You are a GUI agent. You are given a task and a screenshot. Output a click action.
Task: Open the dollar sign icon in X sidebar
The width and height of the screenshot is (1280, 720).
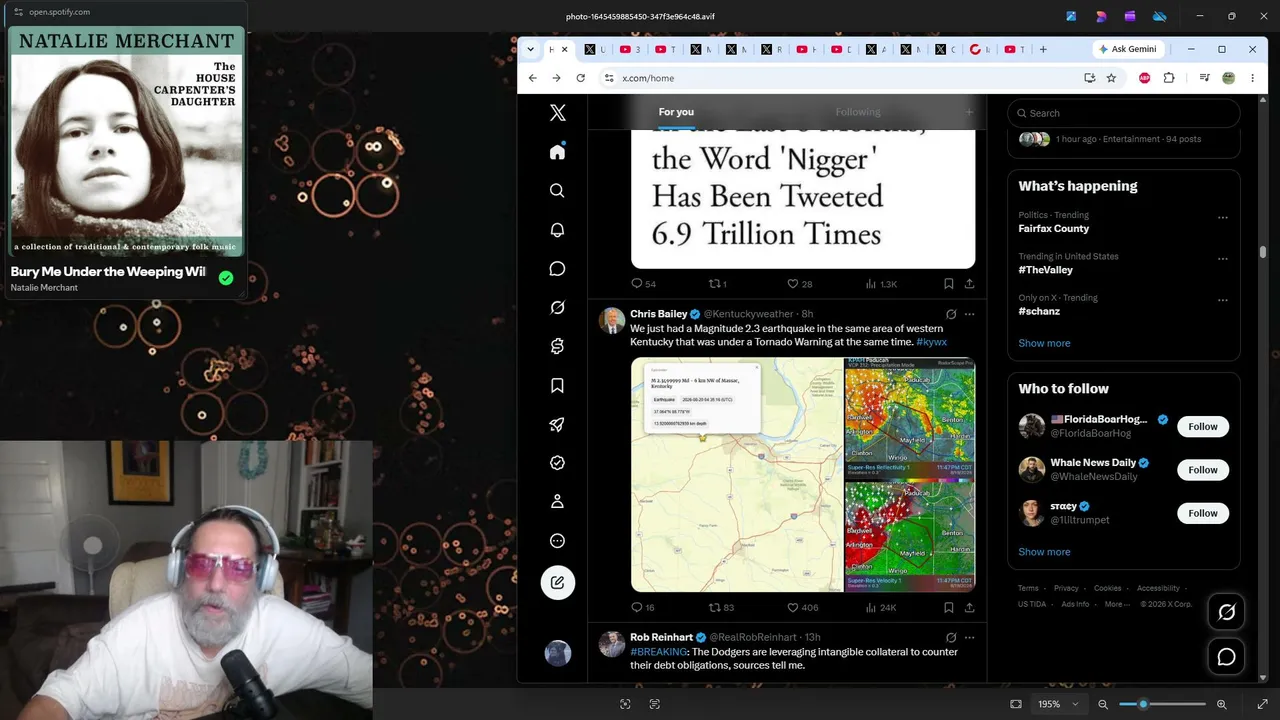click(x=558, y=346)
